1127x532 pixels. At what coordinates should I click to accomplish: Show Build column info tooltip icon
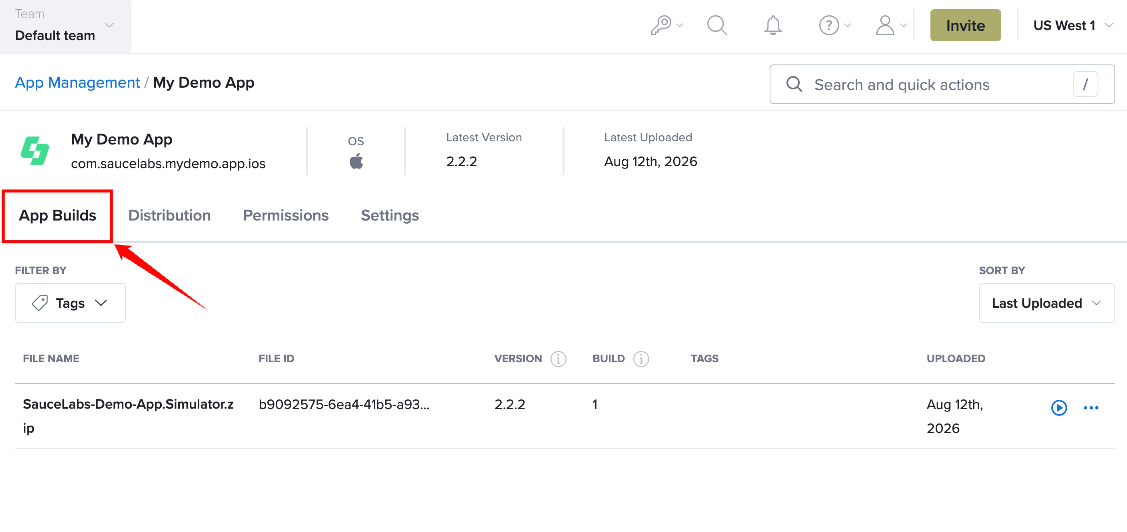[642, 359]
